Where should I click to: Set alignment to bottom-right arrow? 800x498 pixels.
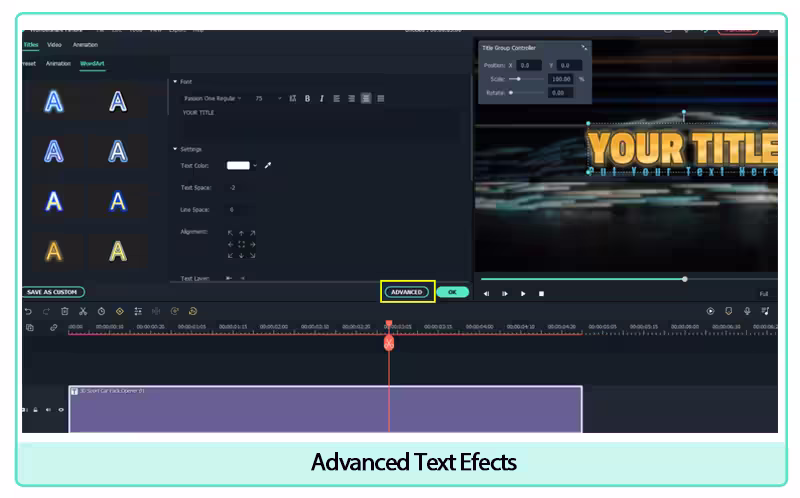[x=252, y=256]
